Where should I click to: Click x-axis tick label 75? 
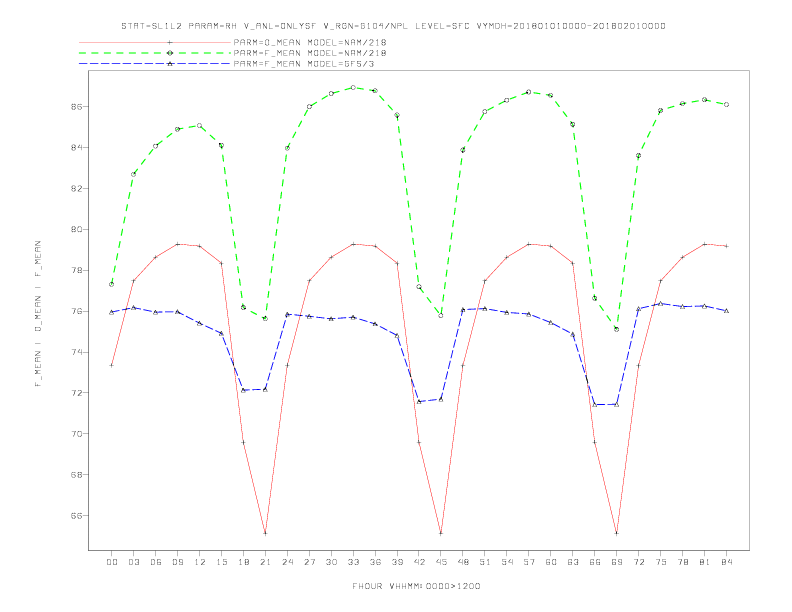(x=661, y=562)
